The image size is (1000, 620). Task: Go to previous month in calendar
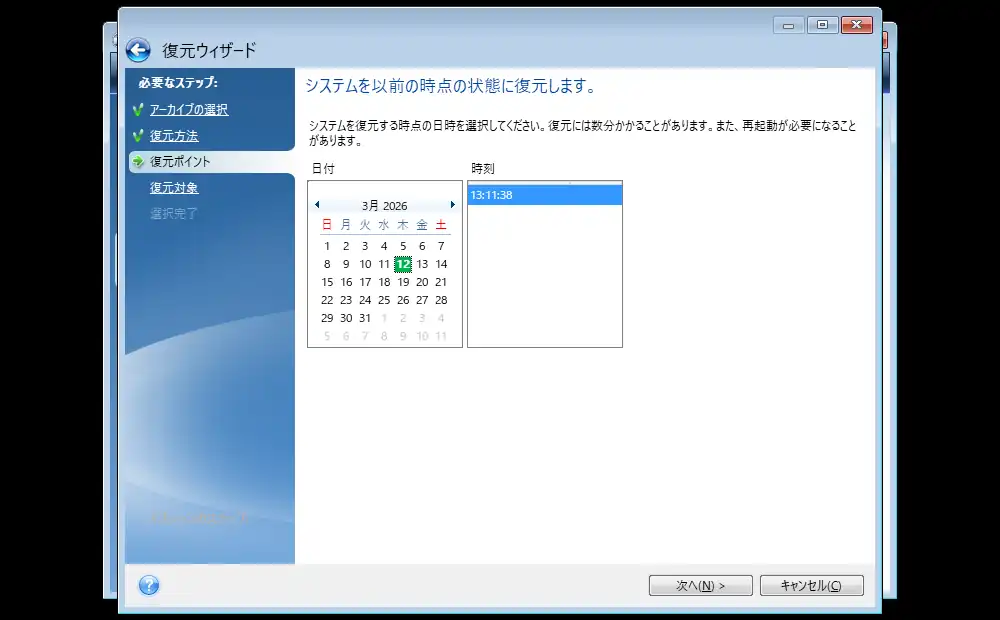(x=317, y=205)
